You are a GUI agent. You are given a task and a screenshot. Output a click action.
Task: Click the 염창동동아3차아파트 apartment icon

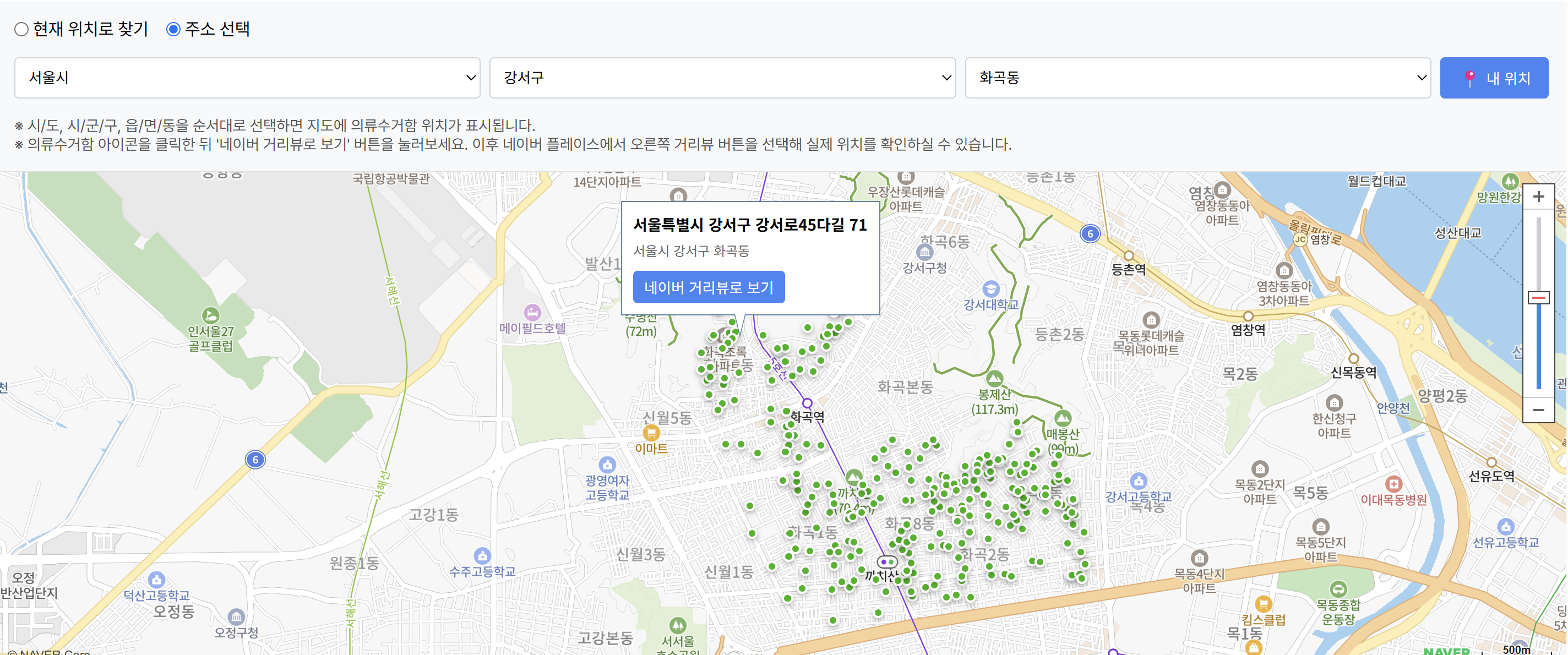click(x=1284, y=270)
